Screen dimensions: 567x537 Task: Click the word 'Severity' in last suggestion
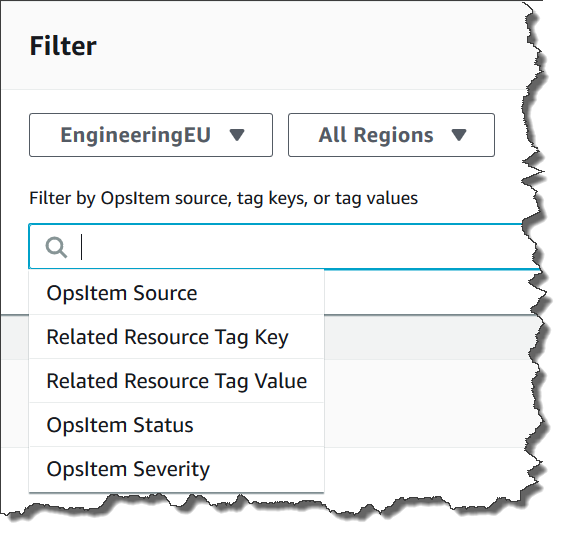(171, 469)
